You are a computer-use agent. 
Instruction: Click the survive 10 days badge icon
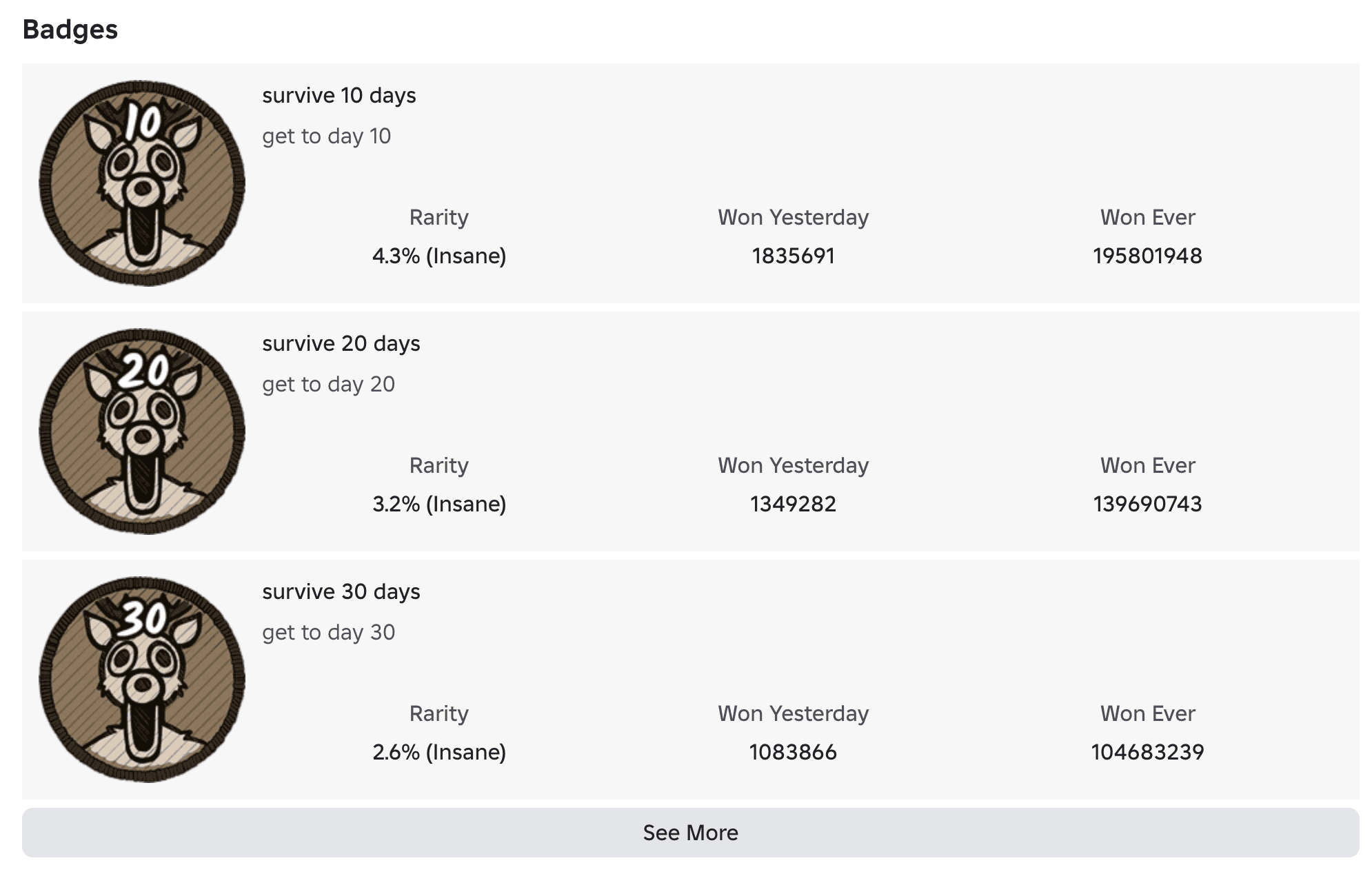click(141, 183)
